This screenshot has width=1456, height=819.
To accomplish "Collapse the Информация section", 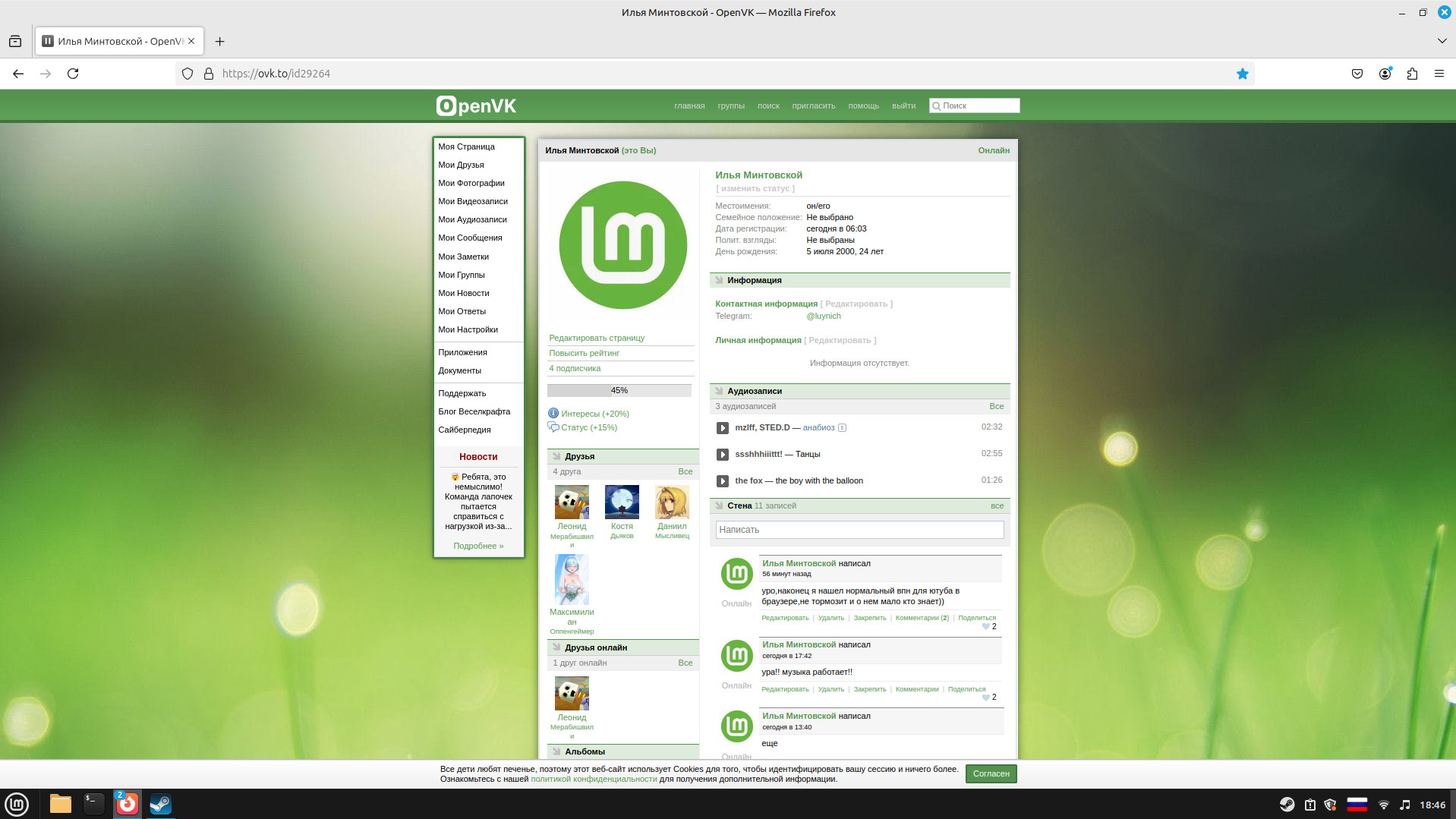I will [719, 280].
